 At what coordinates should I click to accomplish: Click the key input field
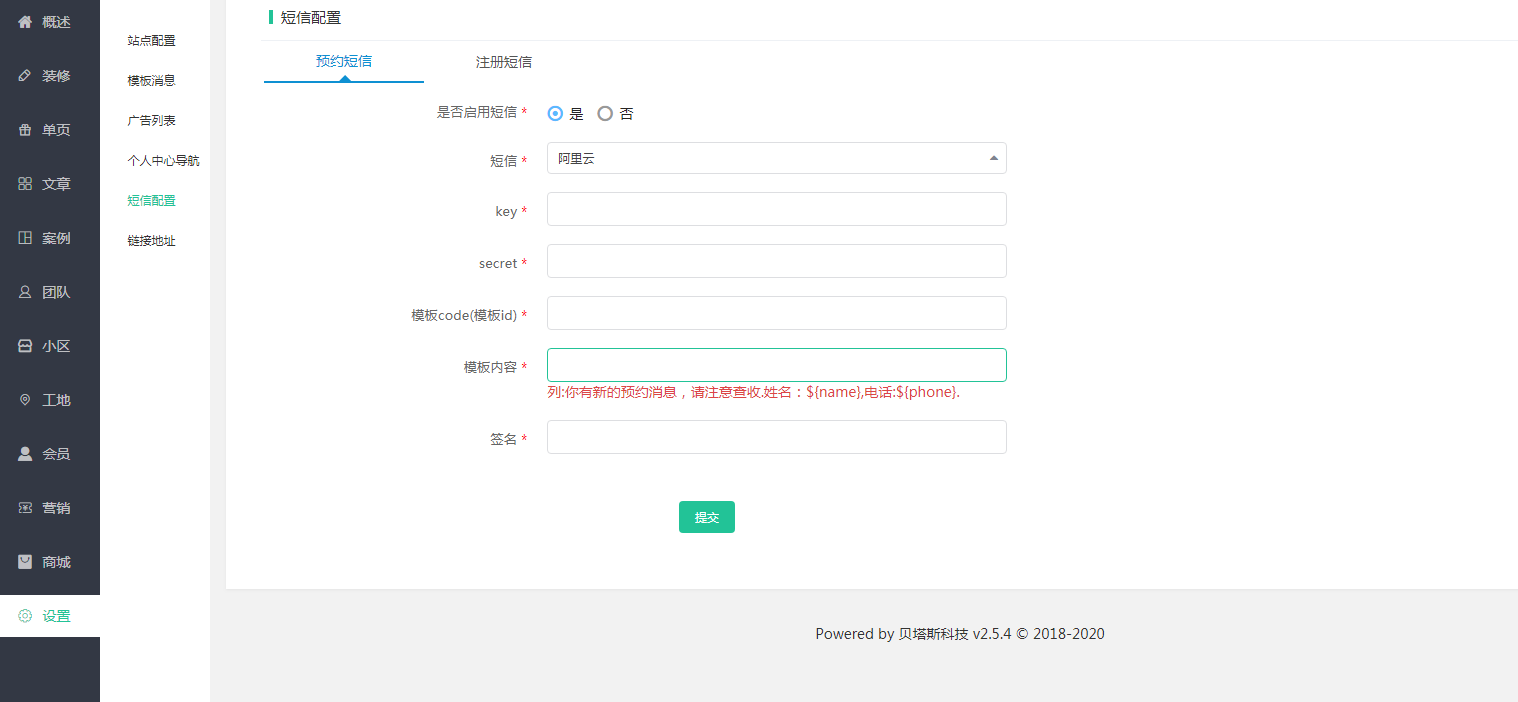pyautogui.click(x=776, y=209)
